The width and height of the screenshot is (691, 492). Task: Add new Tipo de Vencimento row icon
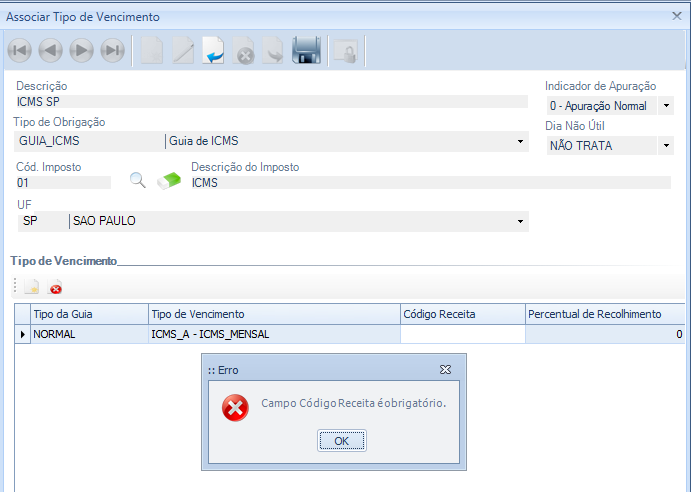32,287
